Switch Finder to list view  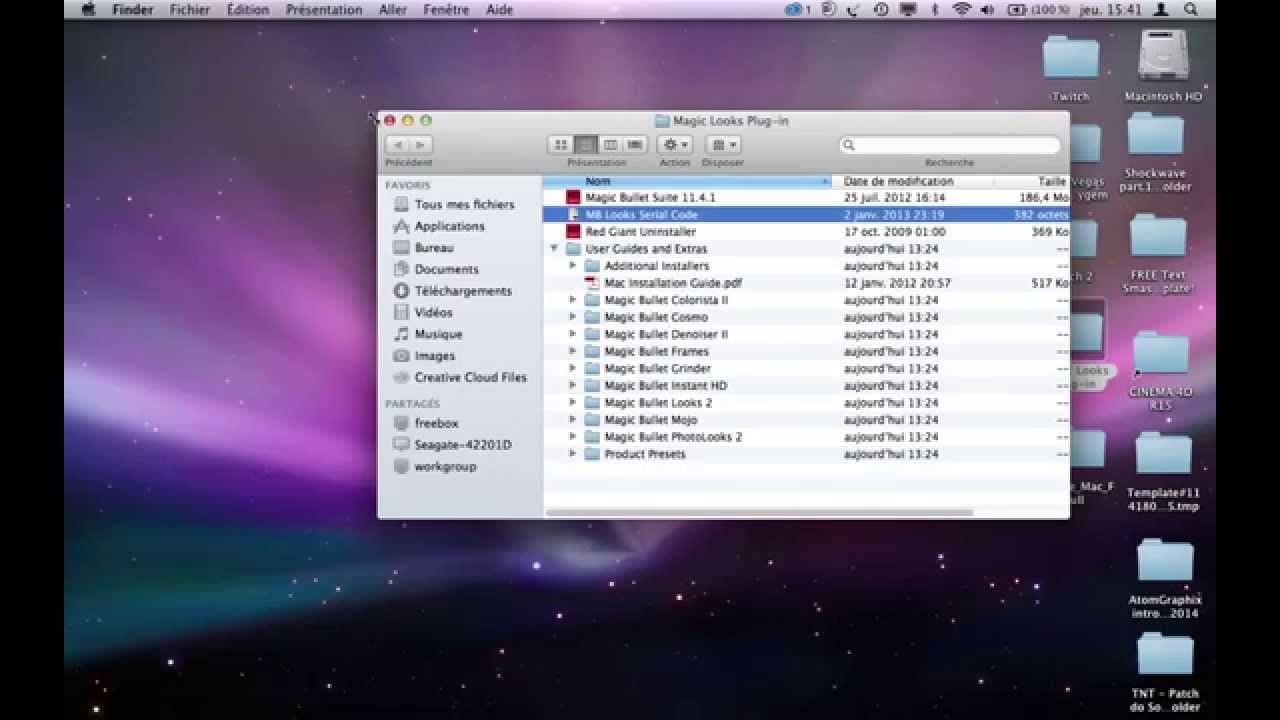[x=585, y=145]
